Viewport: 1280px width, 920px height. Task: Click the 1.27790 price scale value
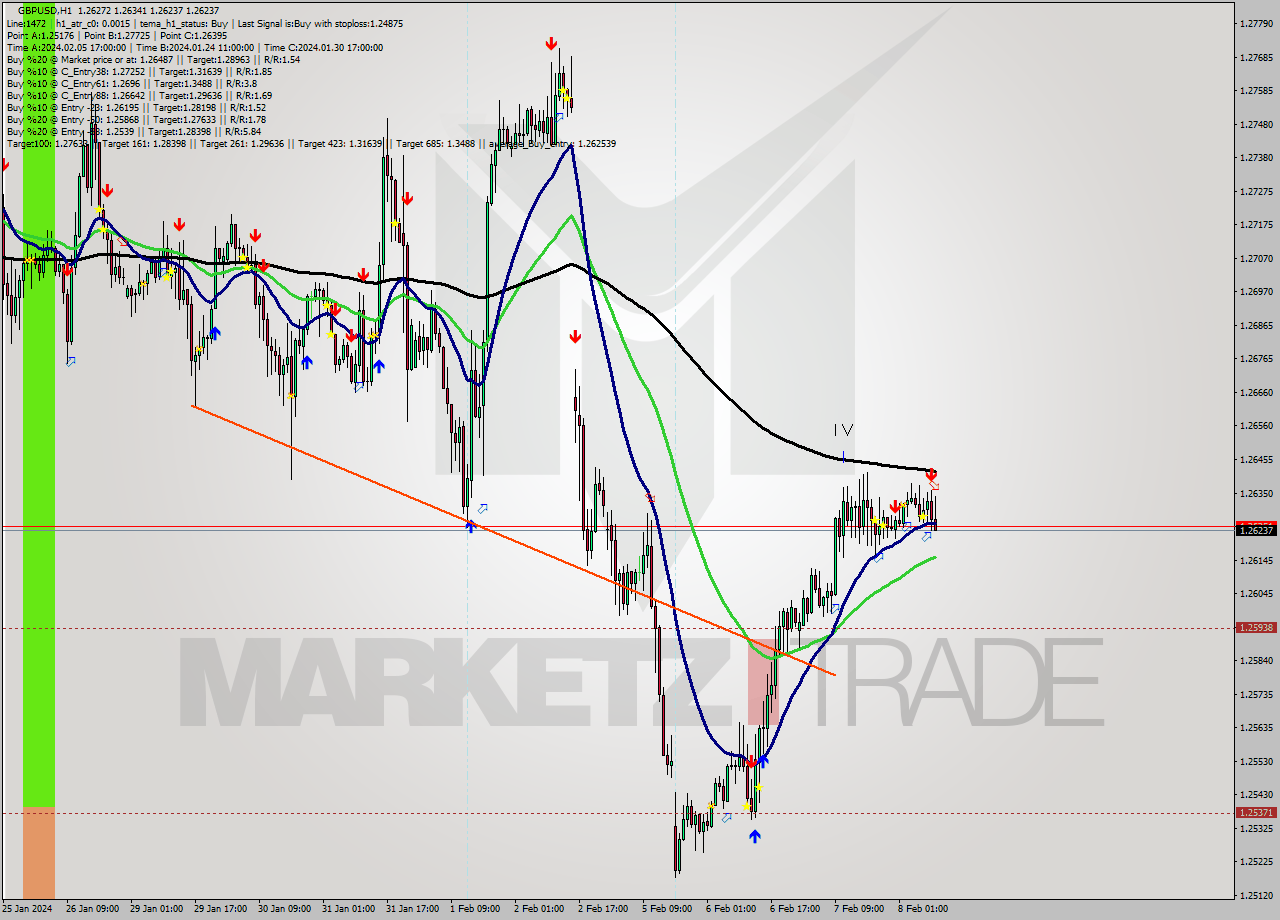(x=1257, y=23)
